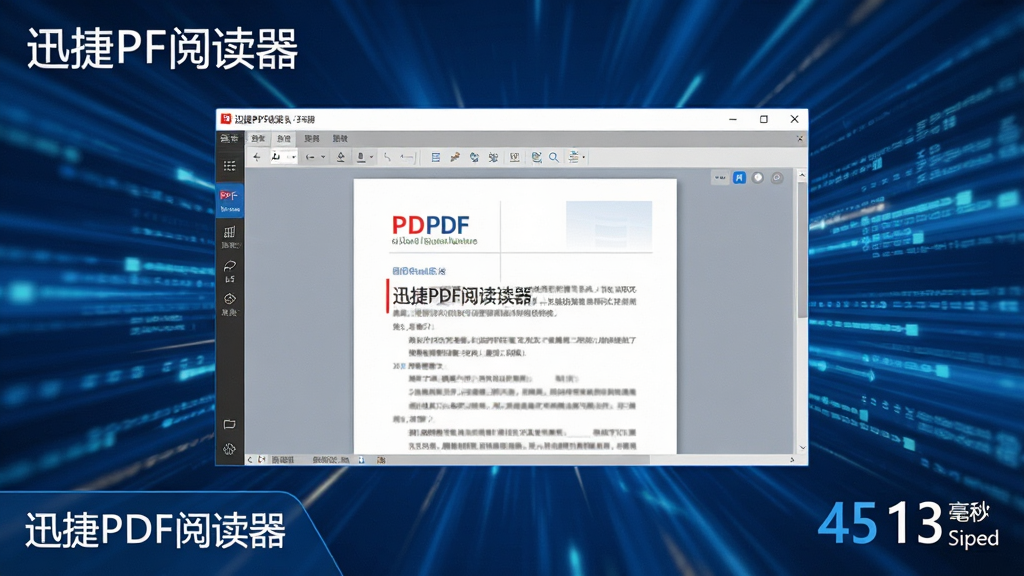Image resolution: width=1024 pixels, height=576 pixels.
Task: Select the highlighted active ribbon tab
Action: tap(283, 138)
